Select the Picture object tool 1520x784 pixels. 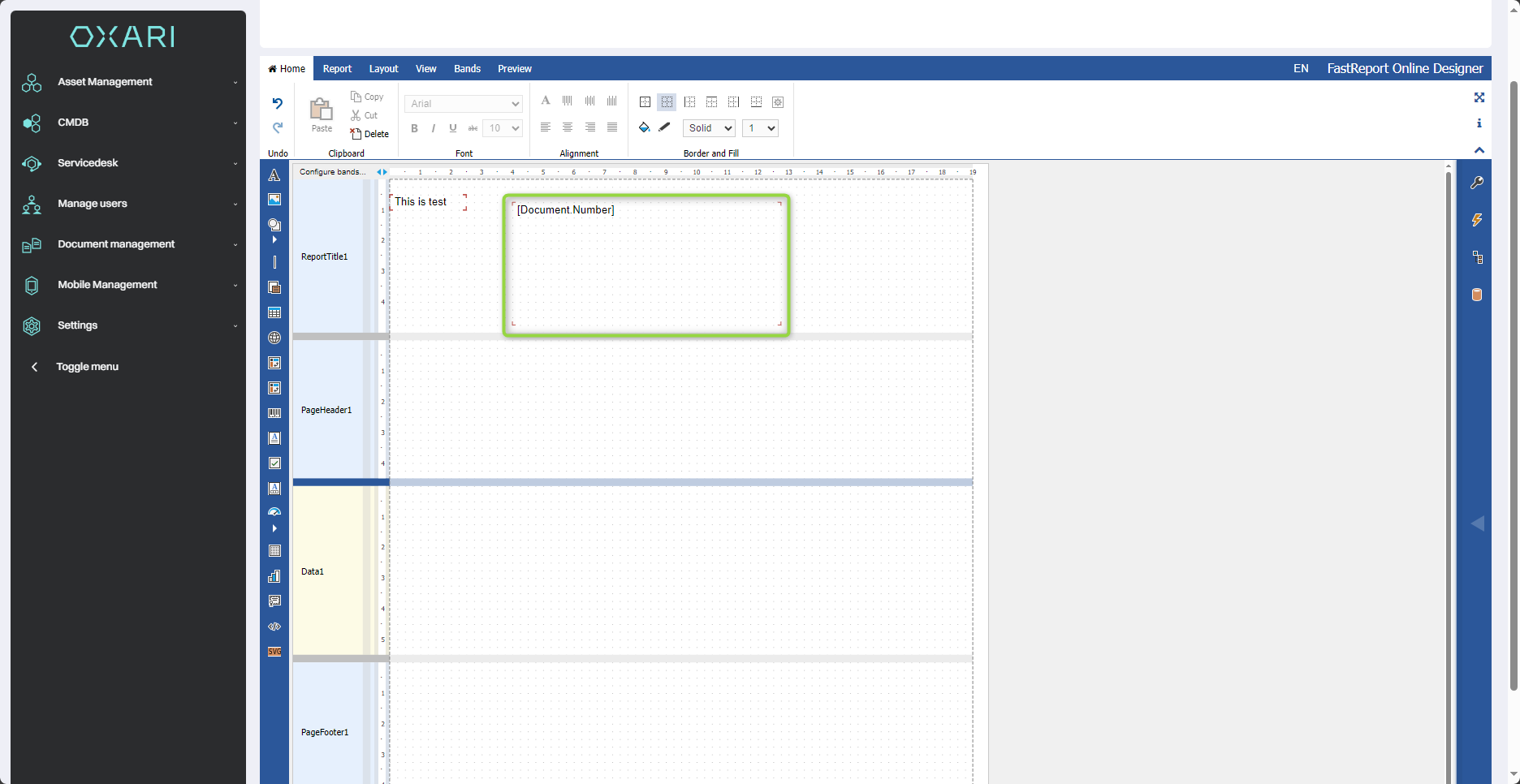(x=274, y=200)
